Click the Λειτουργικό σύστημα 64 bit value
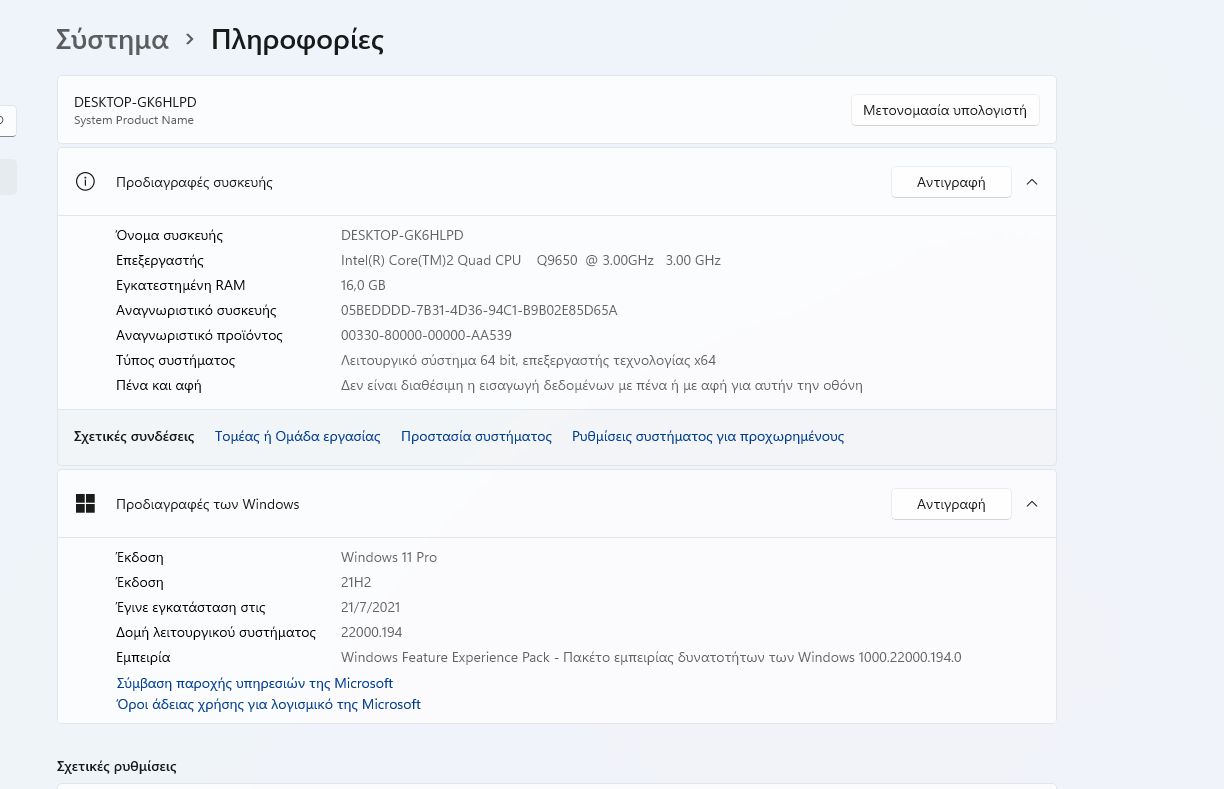 tap(528, 360)
